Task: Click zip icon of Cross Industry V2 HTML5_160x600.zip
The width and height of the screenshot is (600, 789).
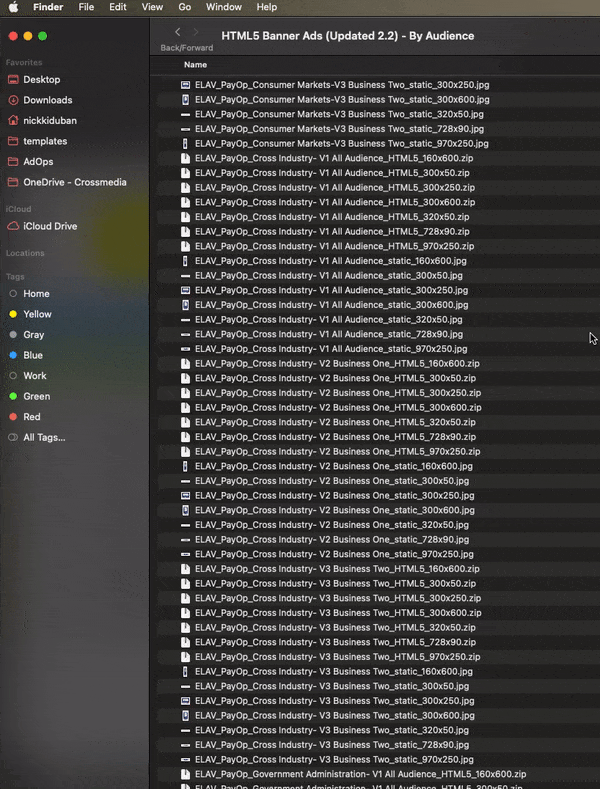Action: click(x=185, y=364)
